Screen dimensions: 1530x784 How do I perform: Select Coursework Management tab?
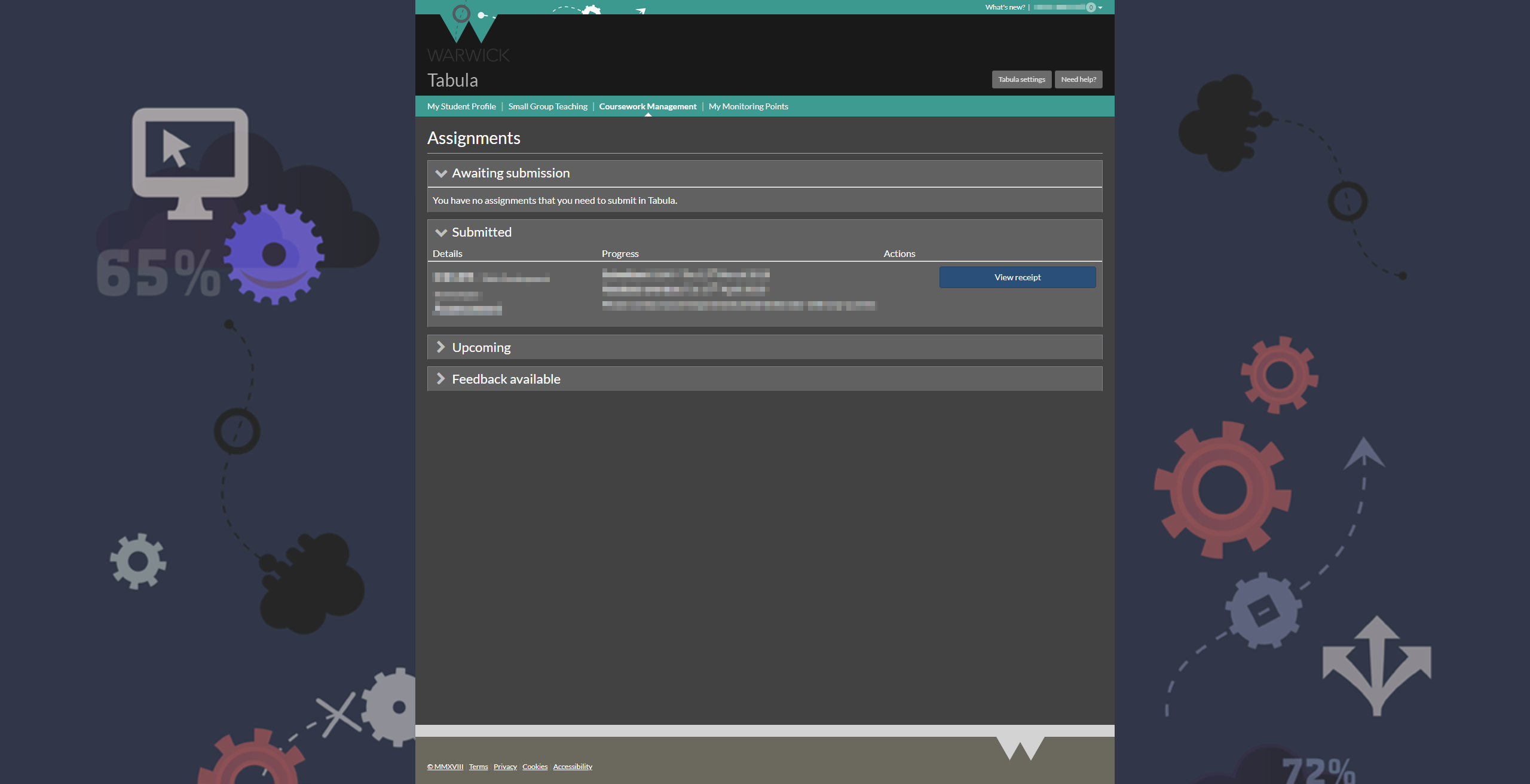tap(648, 106)
